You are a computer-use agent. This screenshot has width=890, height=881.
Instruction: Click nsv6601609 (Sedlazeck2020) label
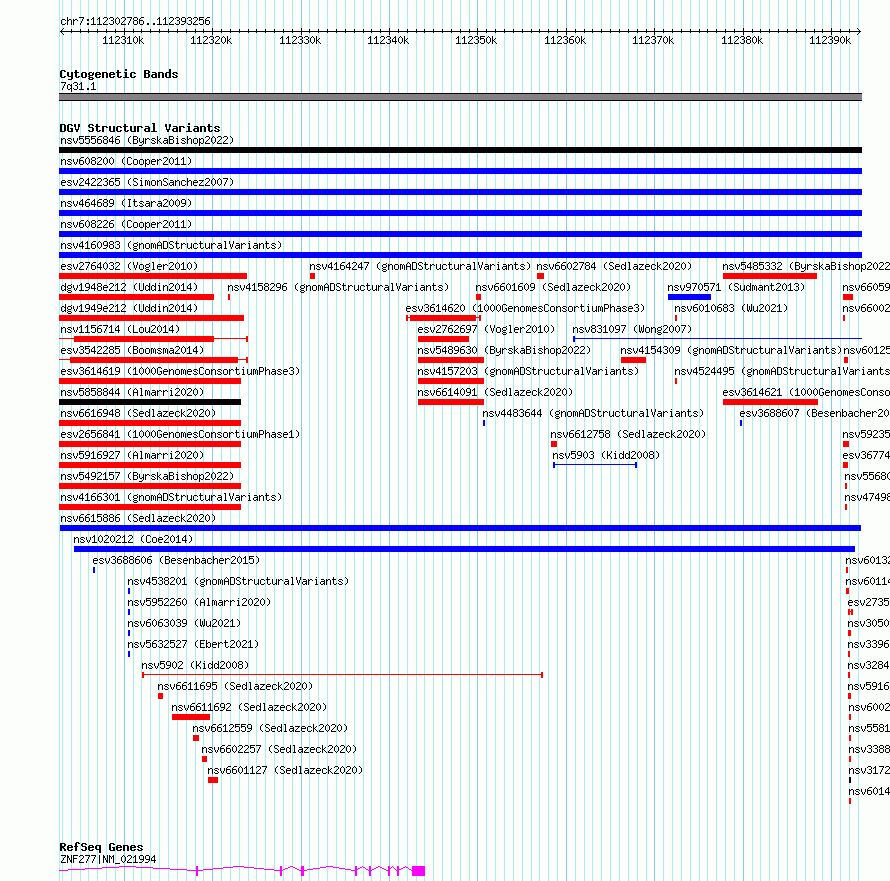coord(553,287)
